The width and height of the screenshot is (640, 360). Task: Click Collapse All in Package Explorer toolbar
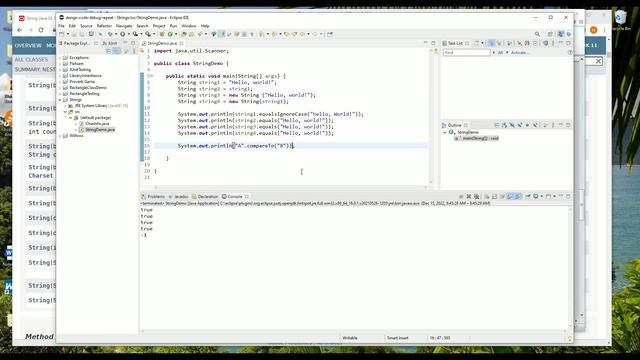point(109,51)
